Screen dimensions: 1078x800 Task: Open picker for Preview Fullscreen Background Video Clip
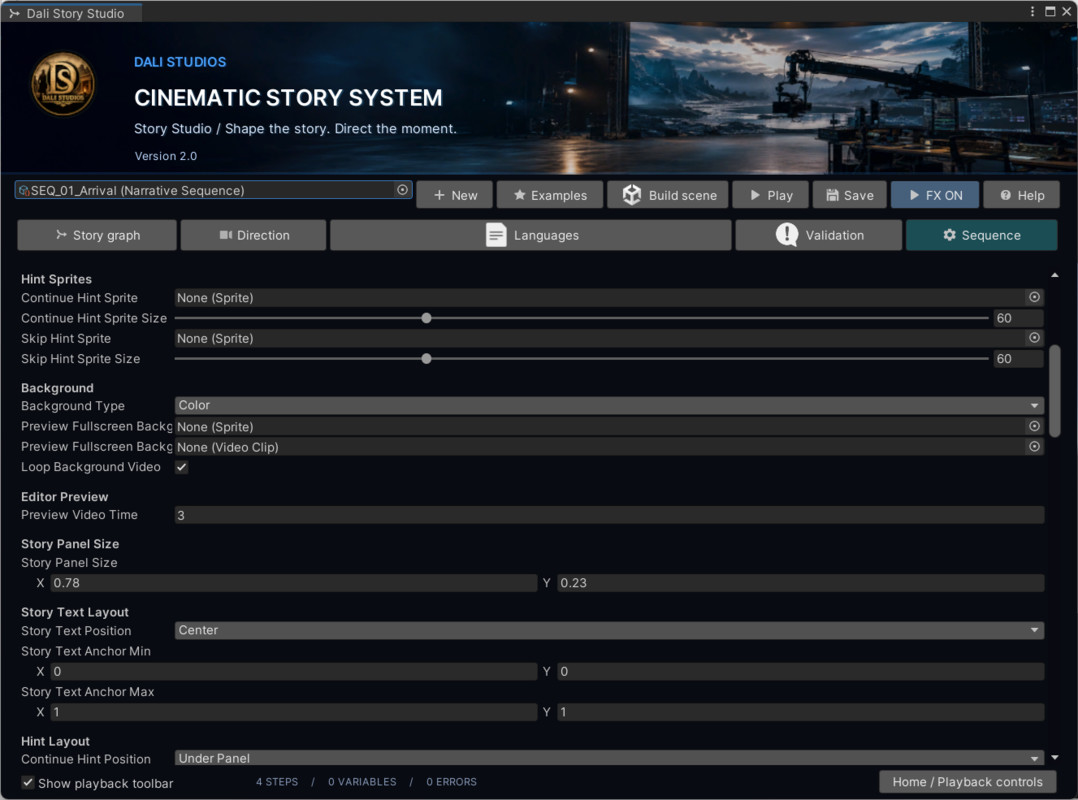[1034, 447]
